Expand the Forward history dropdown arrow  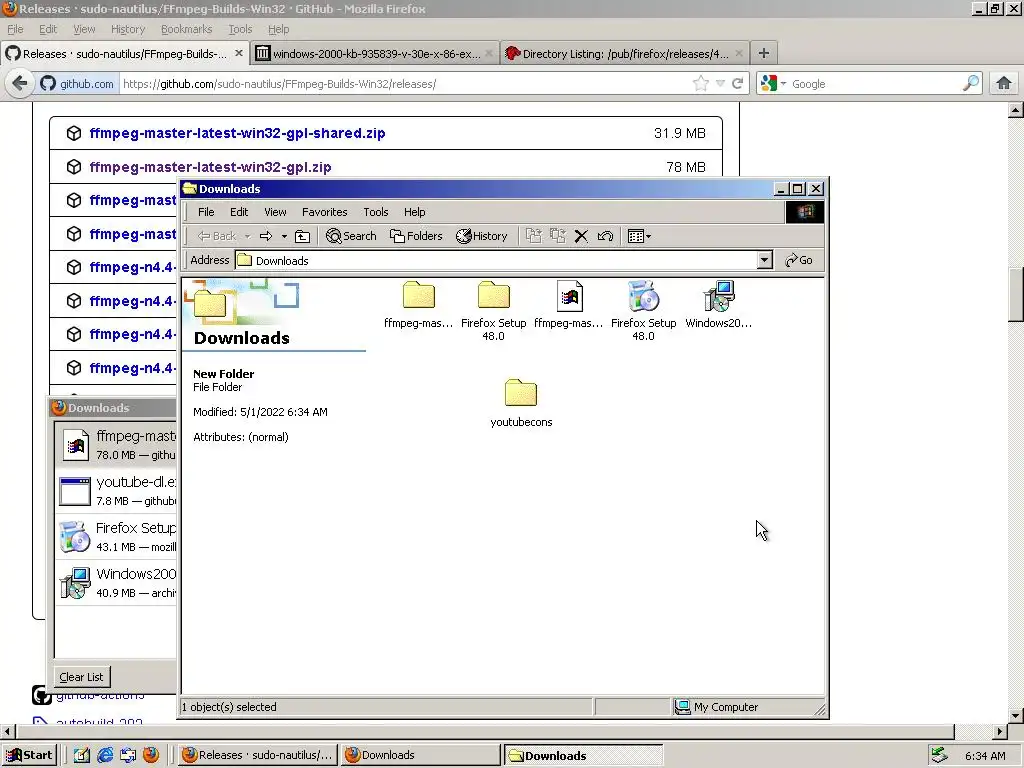tap(284, 236)
